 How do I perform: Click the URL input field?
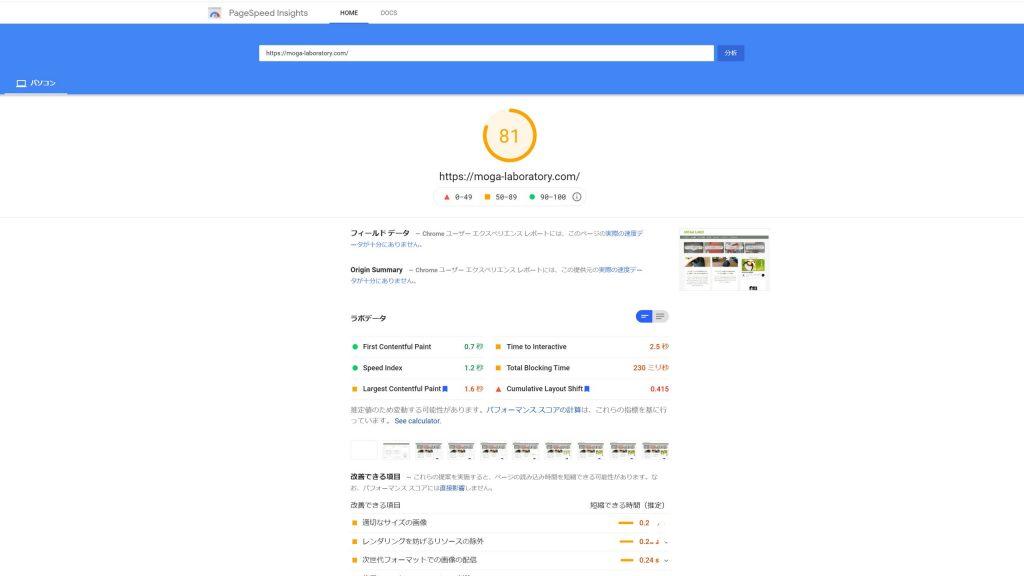click(486, 53)
